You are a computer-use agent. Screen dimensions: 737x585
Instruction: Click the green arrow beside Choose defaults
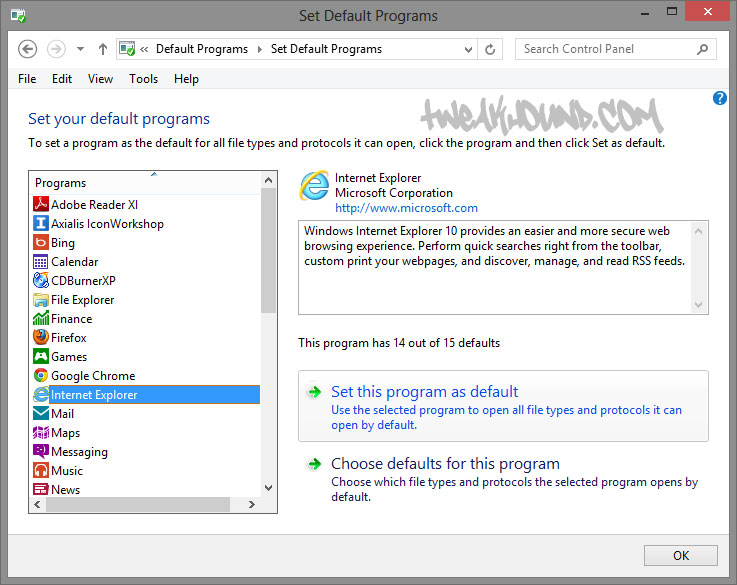point(314,464)
